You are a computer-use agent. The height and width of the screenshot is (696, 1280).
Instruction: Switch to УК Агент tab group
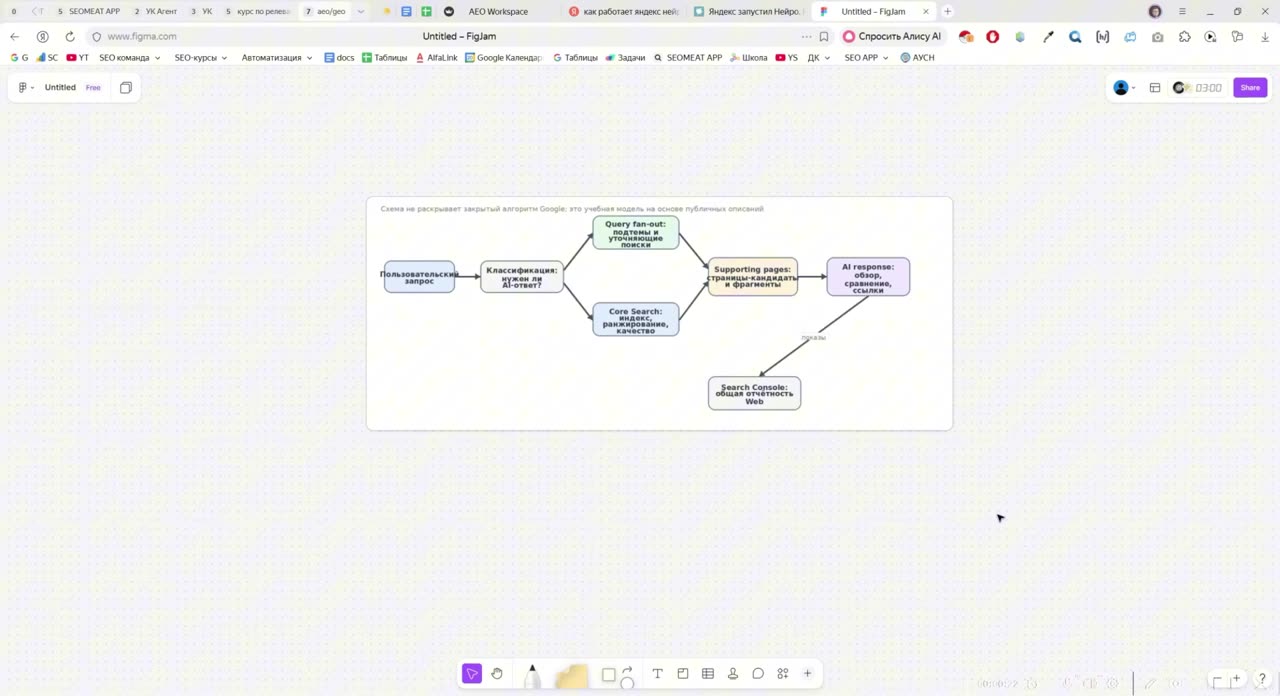[155, 12]
